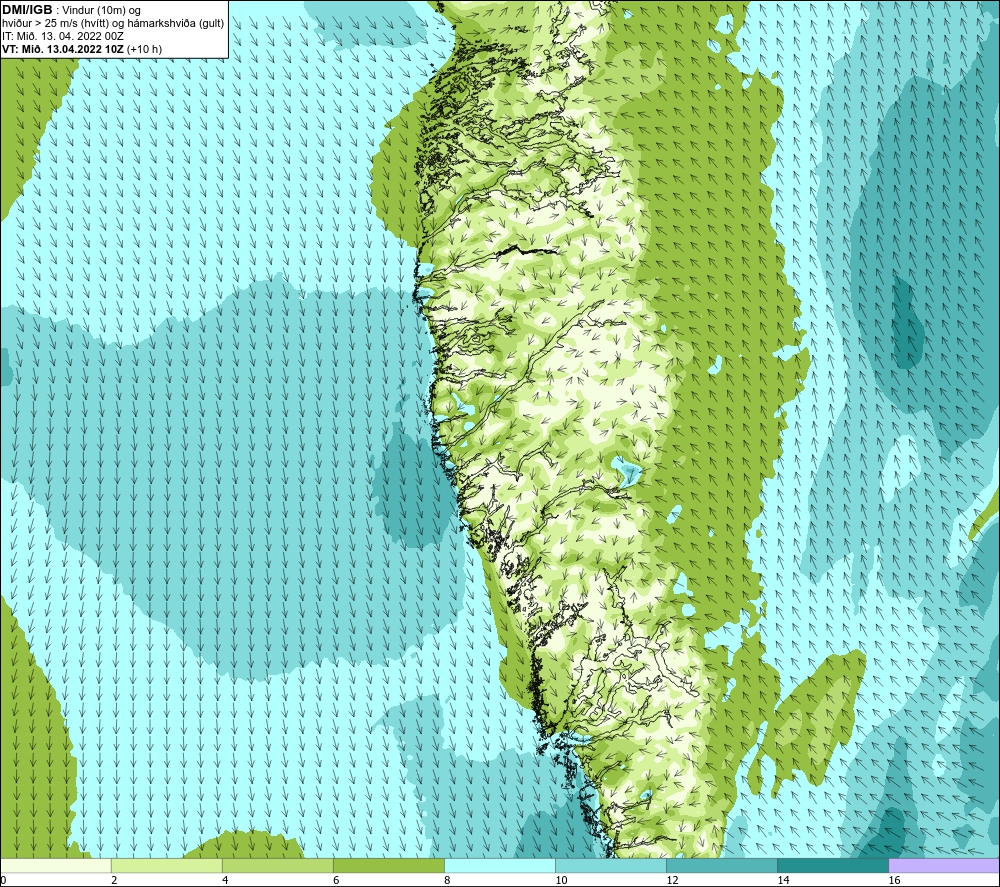The width and height of the screenshot is (1000, 887).
Task: Click the legend scale label '16'
Action: (893, 880)
